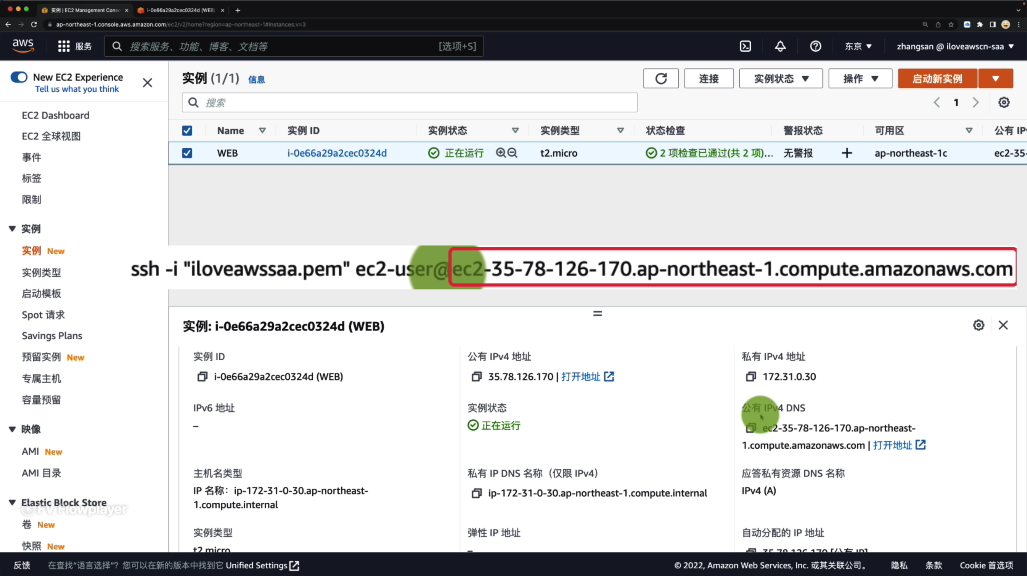This screenshot has width=1027, height=576.
Task: Sort by instance type column
Action: click(x=620, y=131)
